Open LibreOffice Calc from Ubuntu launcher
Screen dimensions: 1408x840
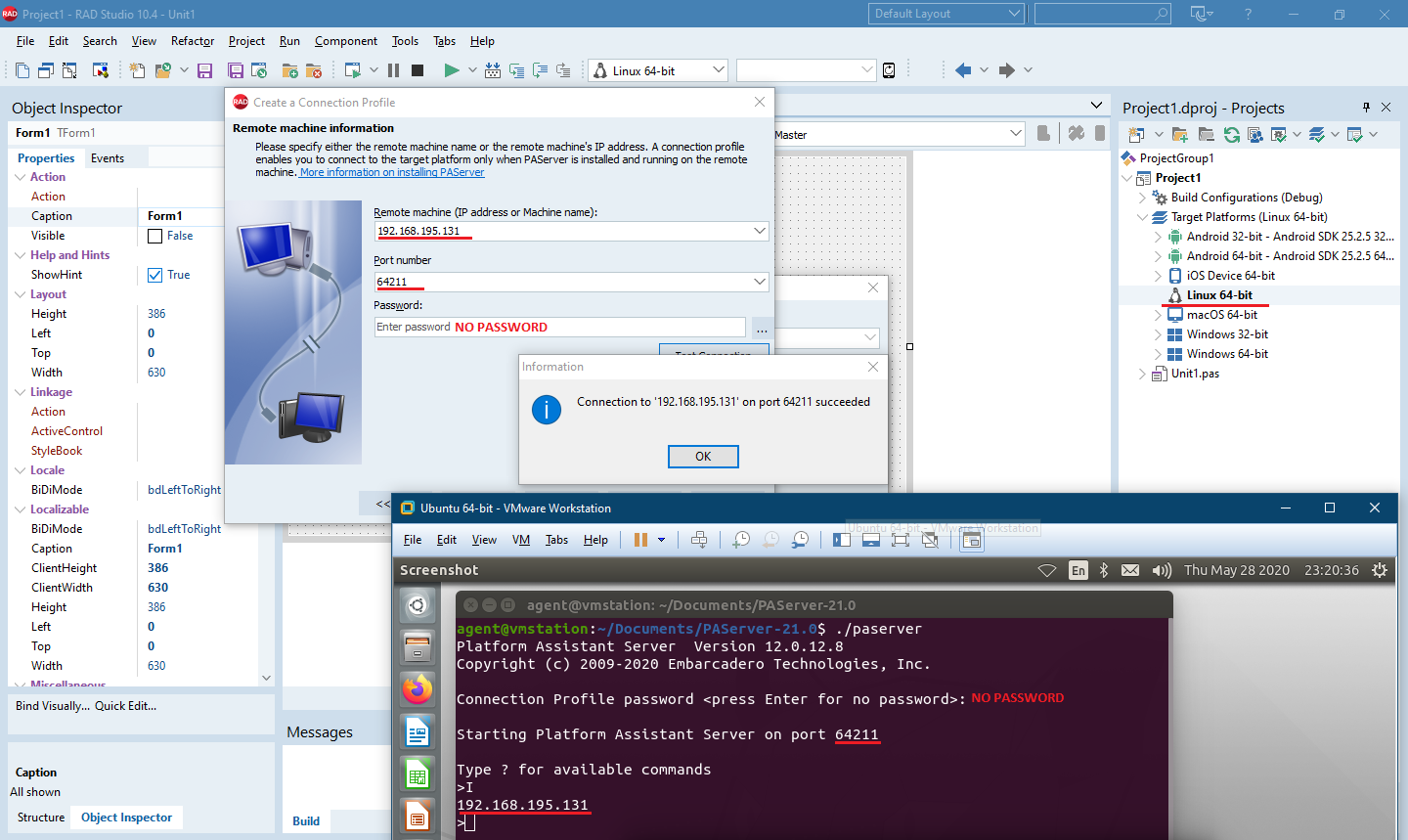coord(418,774)
